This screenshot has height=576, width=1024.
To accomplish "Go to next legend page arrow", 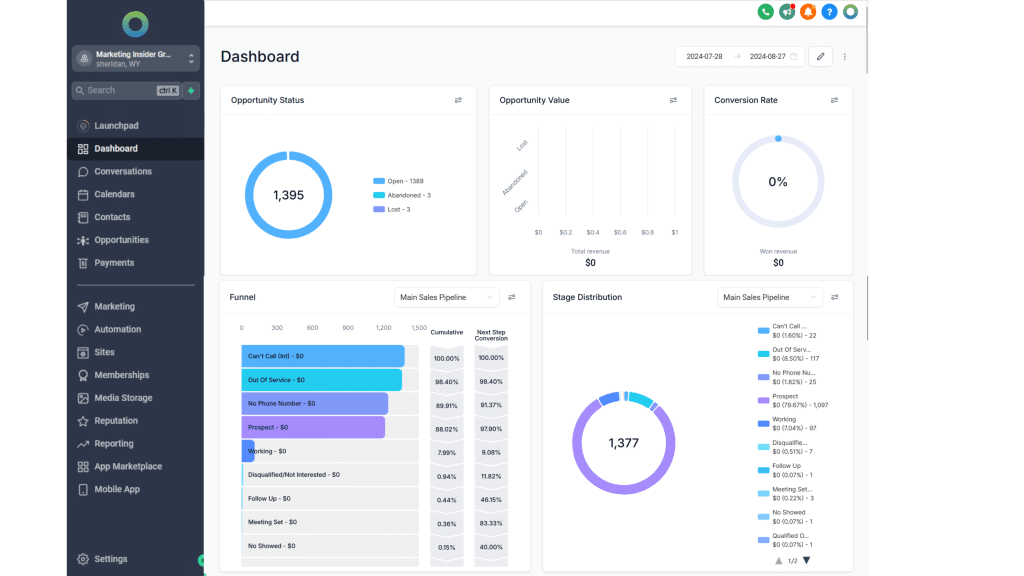I will point(807,561).
